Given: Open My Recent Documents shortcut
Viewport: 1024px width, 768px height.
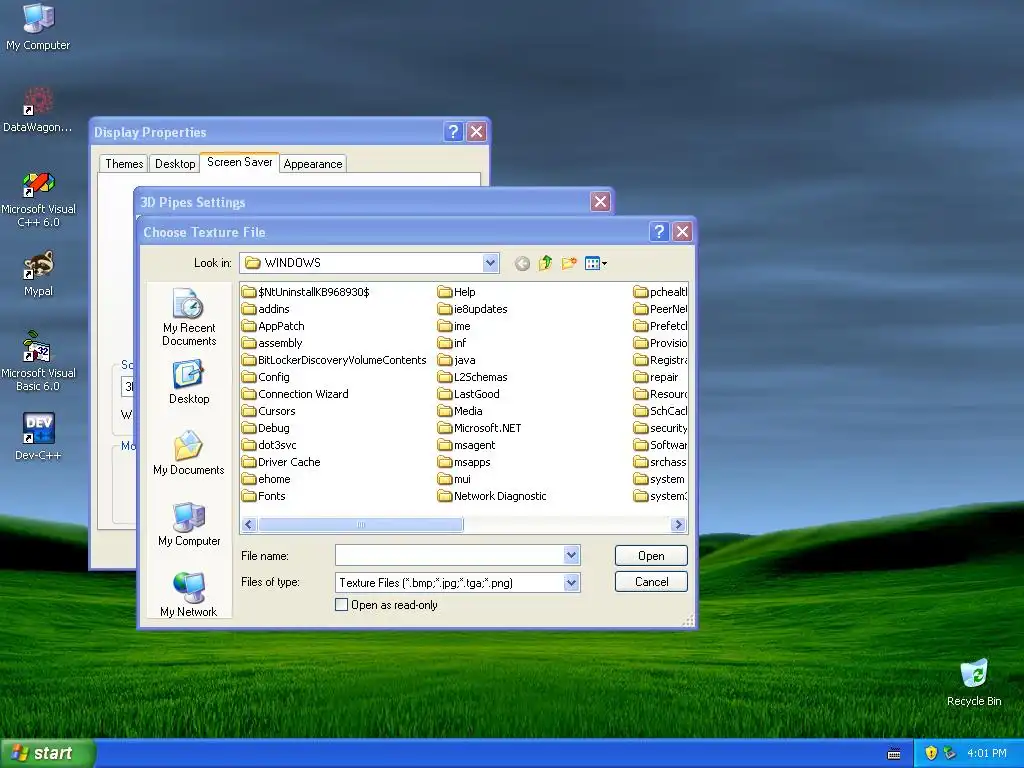Looking at the screenshot, I should 189,317.
